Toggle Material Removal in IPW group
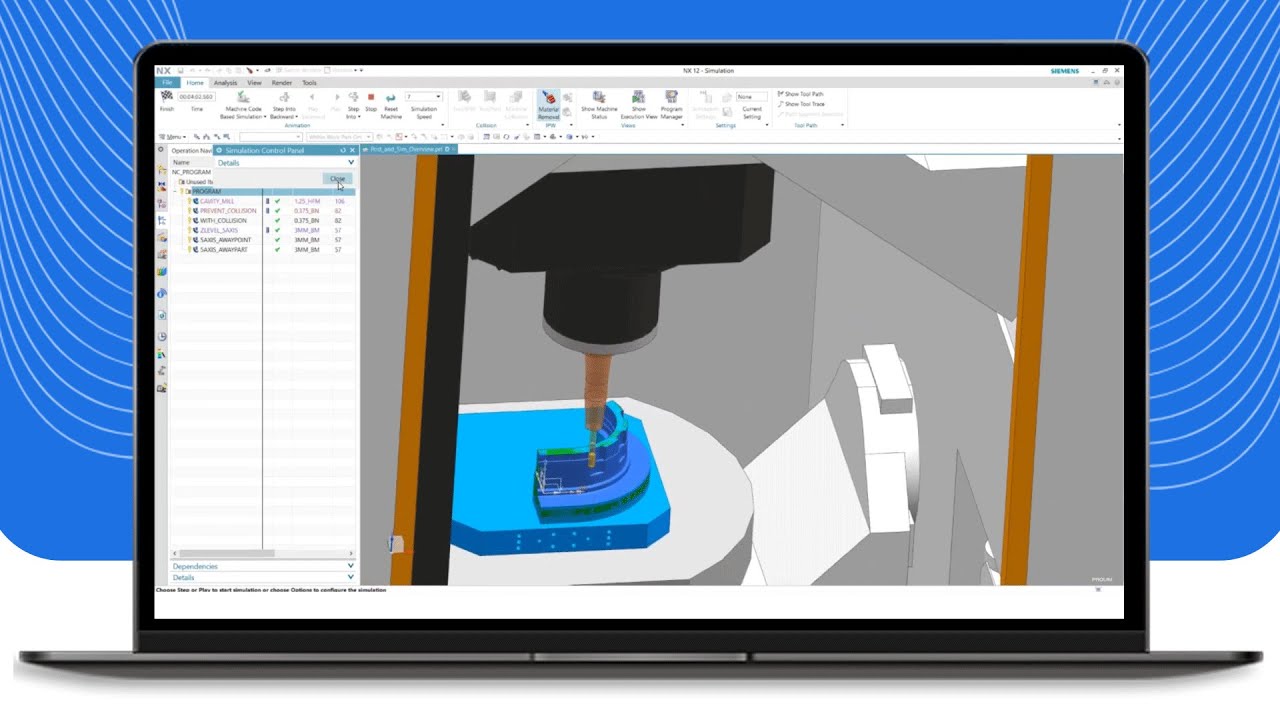The width and height of the screenshot is (1280, 720). (x=549, y=106)
